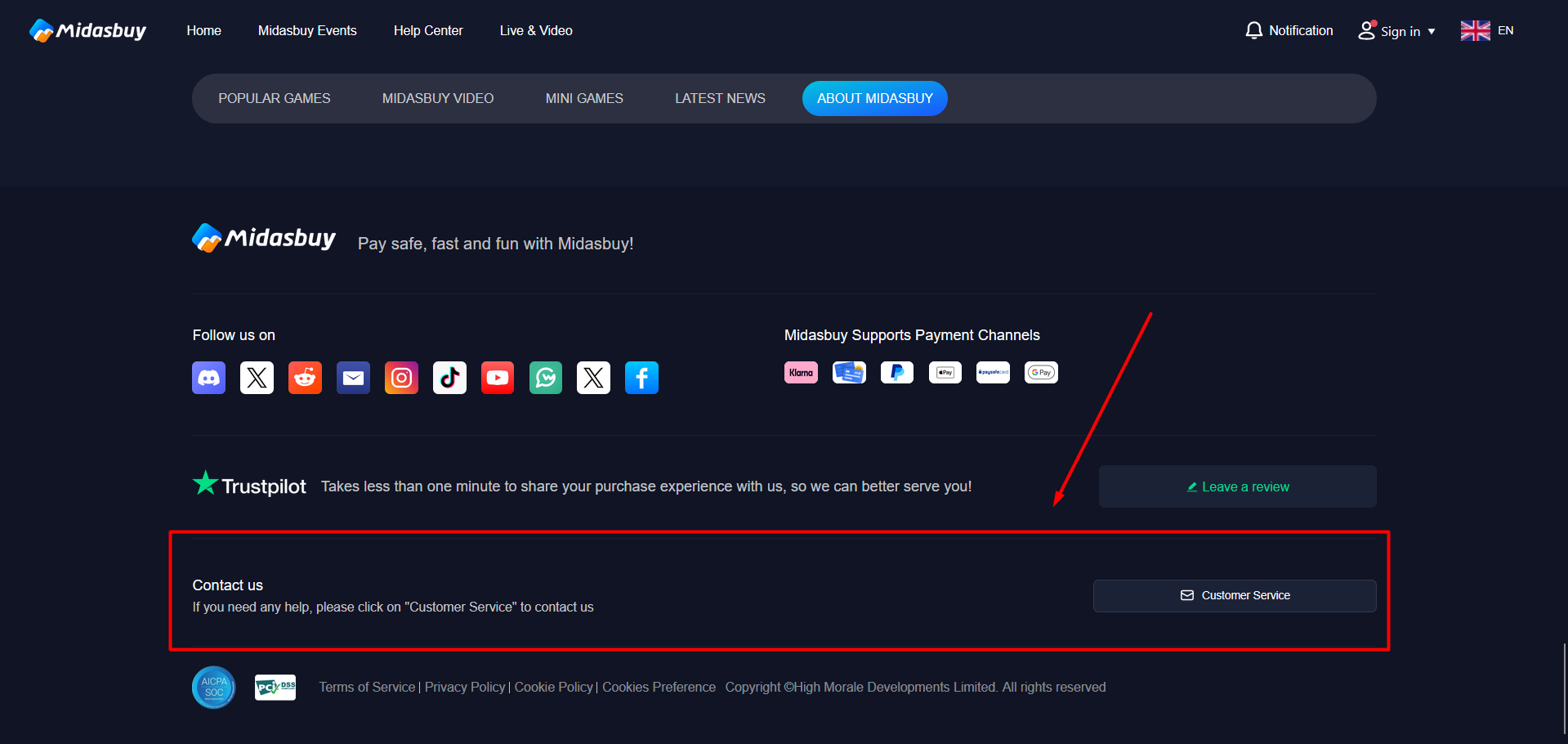
Task: Open the Cookies Preference link
Action: [659, 688]
